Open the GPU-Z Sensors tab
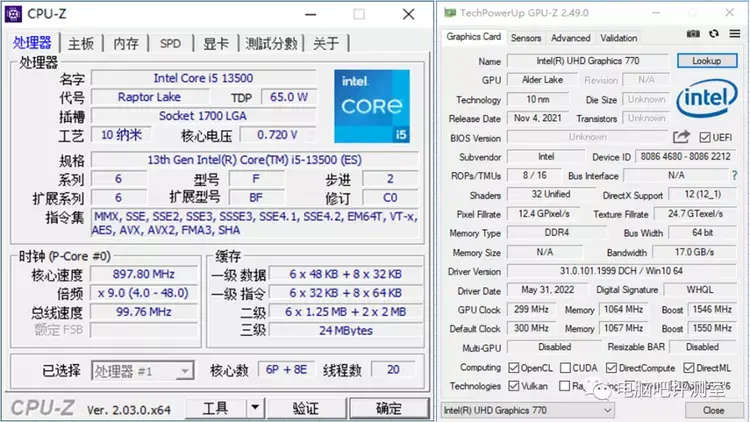The height and width of the screenshot is (422, 750). click(526, 38)
